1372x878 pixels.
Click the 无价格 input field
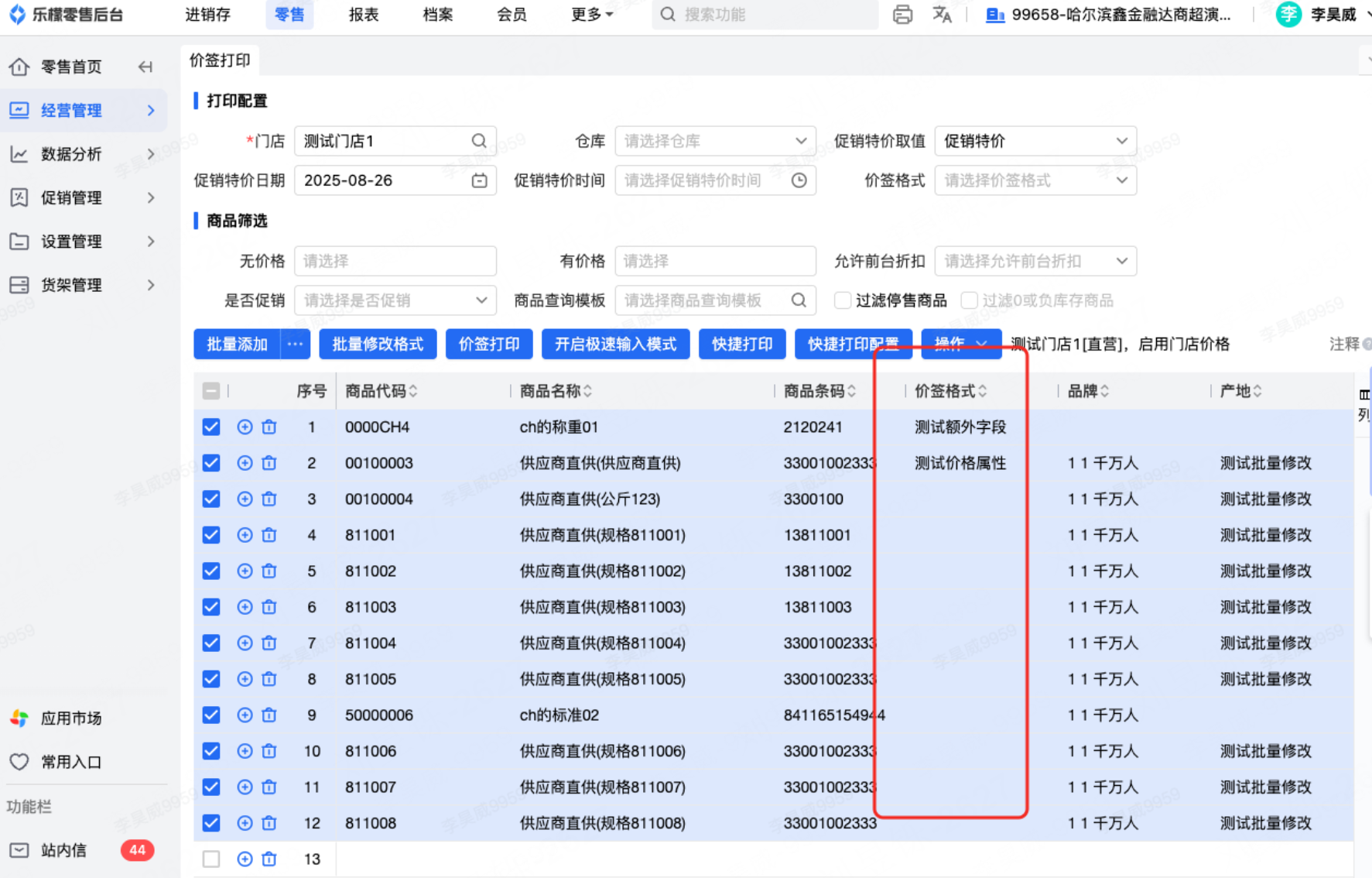[x=395, y=261]
